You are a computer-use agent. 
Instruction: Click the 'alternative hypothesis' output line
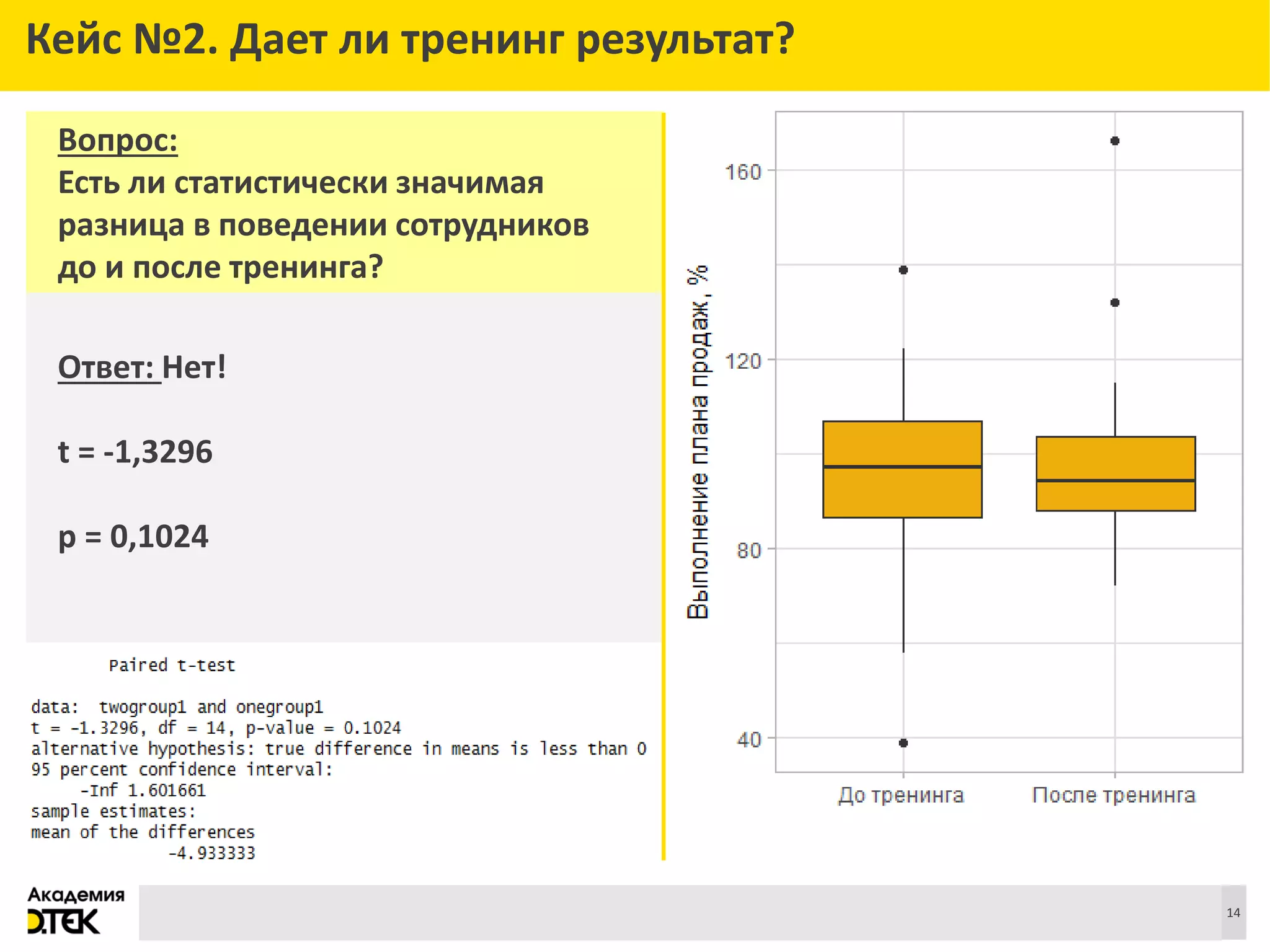click(339, 749)
